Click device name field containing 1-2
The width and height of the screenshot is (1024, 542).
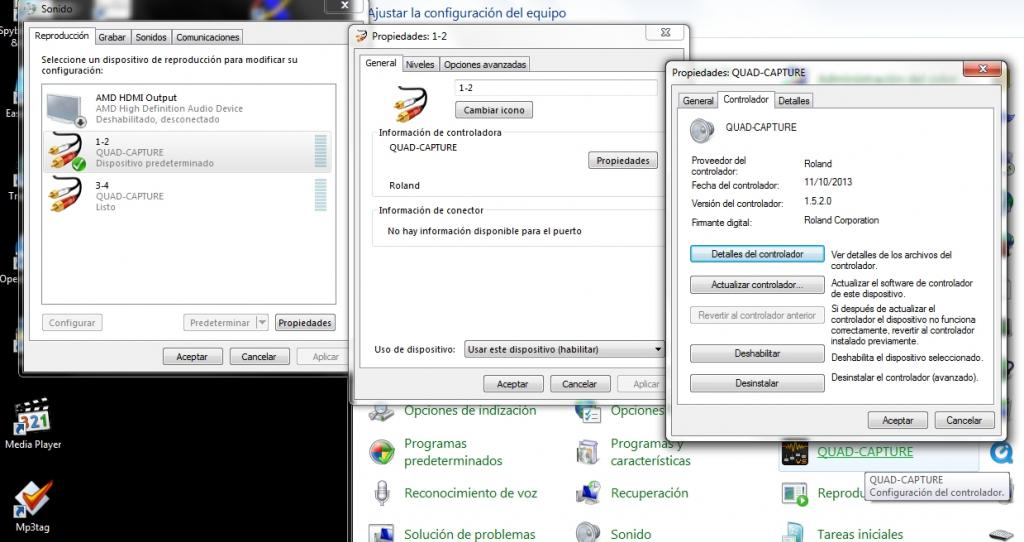(x=556, y=88)
